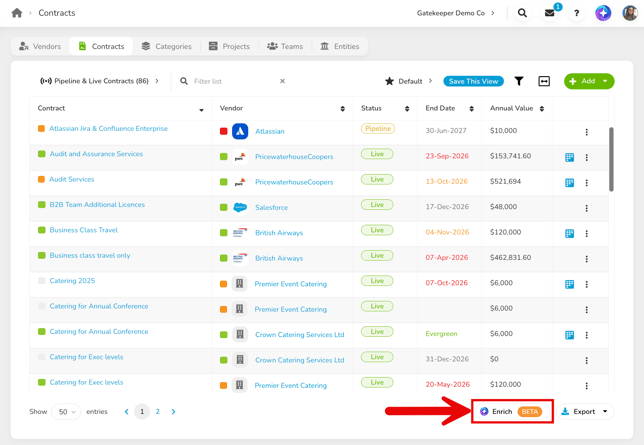Open row menu for Business Class Travel
The height and width of the screenshot is (445, 644).
pos(586,233)
